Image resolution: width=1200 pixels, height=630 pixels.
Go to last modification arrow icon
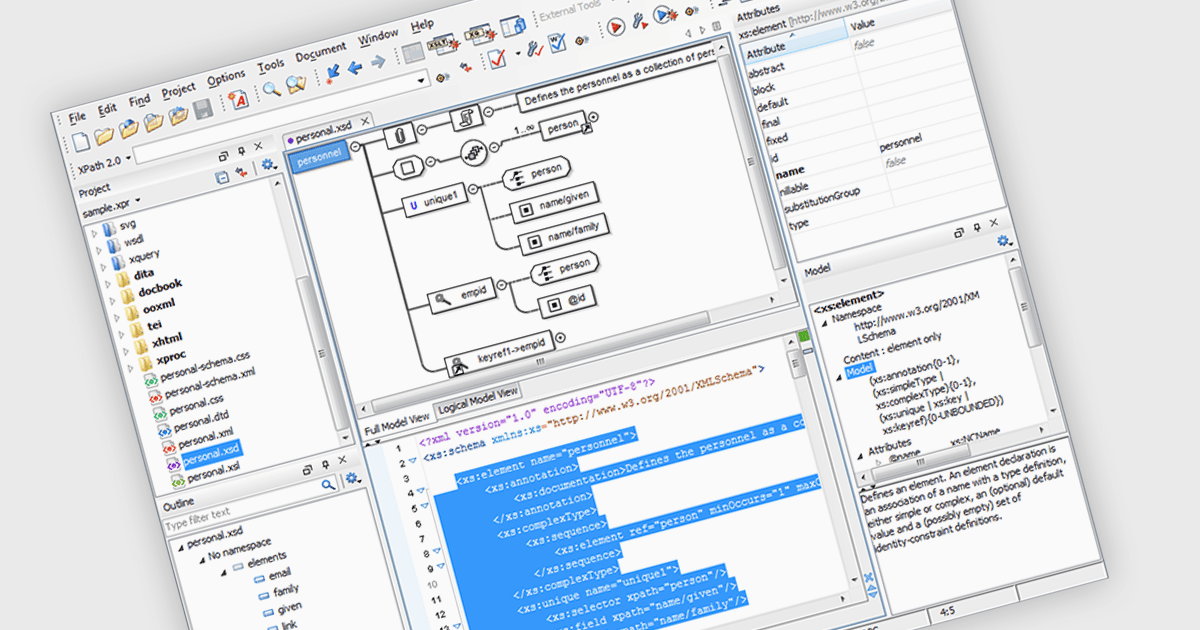331,74
